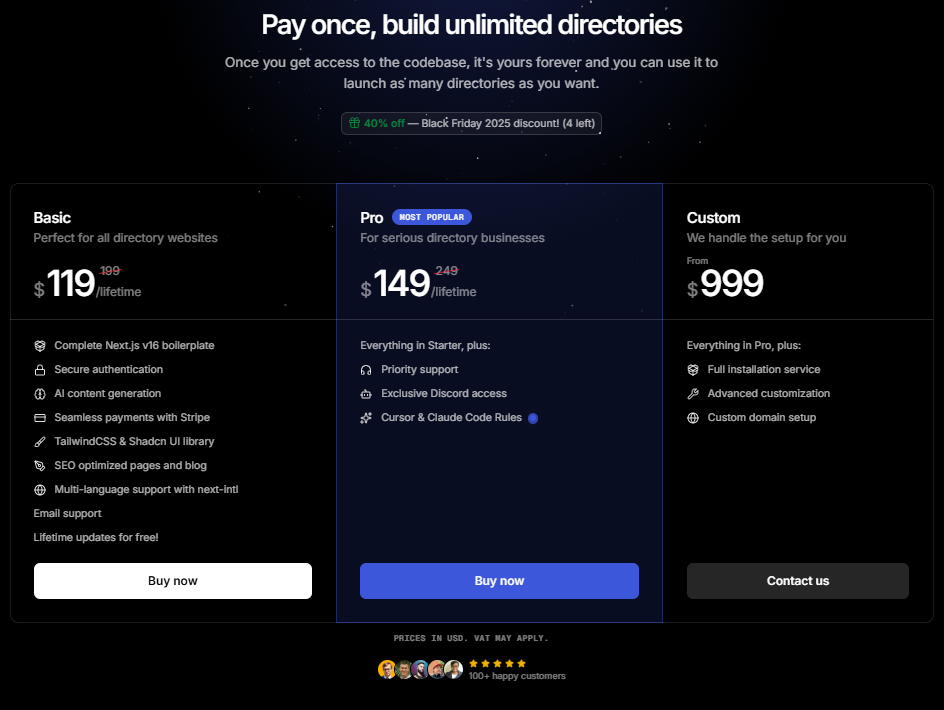Click the happy customers avatar group

pyautogui.click(x=420, y=670)
